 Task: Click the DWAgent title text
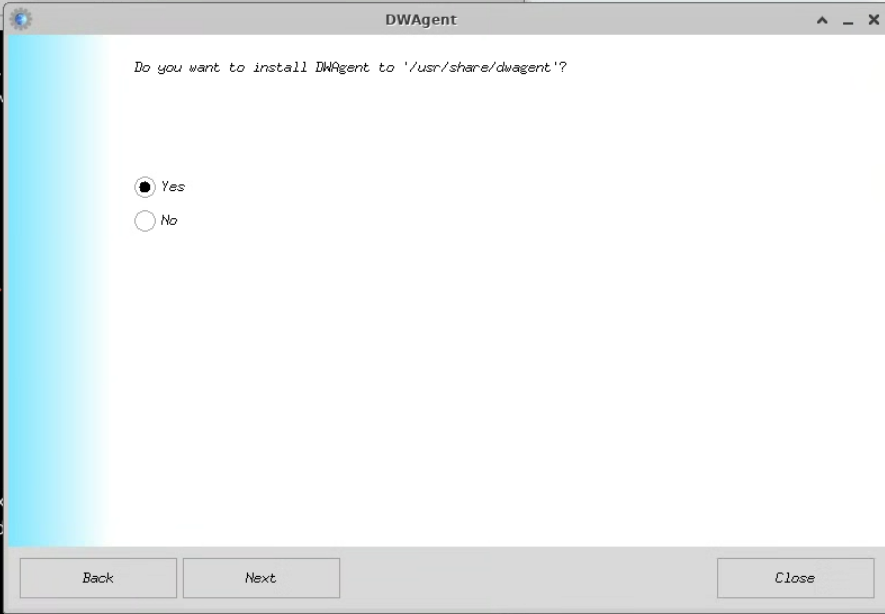click(421, 20)
